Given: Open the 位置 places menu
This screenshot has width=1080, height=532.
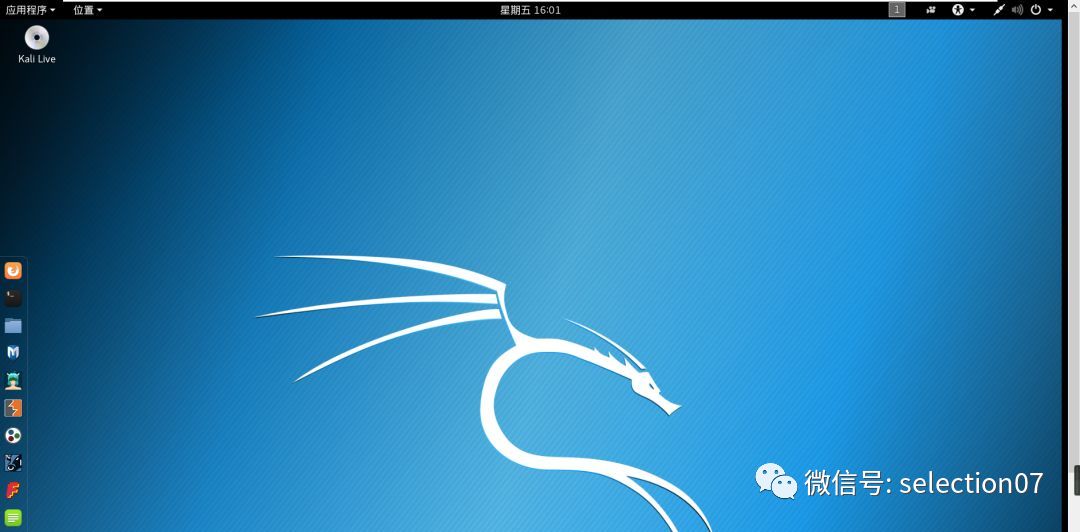Looking at the screenshot, I should (x=87, y=10).
